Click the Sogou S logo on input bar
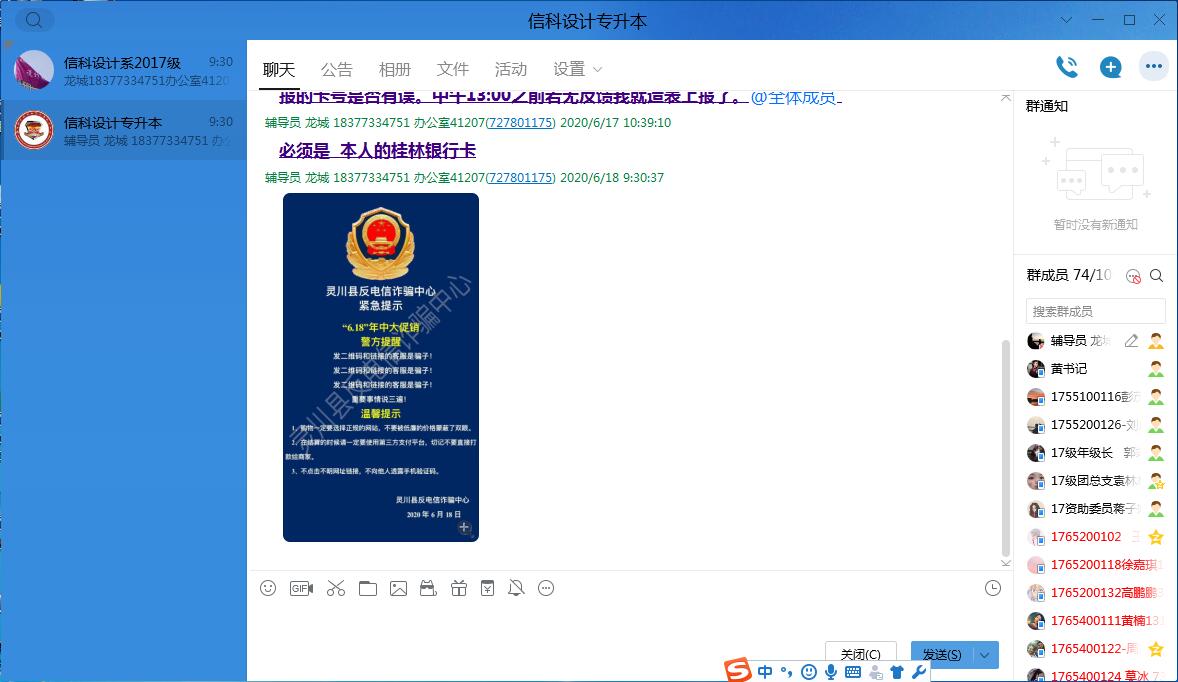Viewport: 1178px width, 682px height. (x=738, y=671)
